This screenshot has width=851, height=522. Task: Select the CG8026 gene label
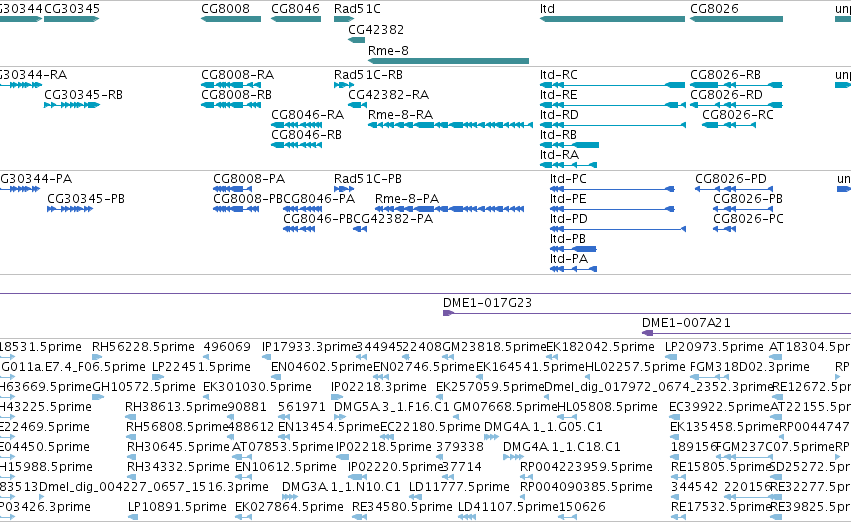coord(714,9)
